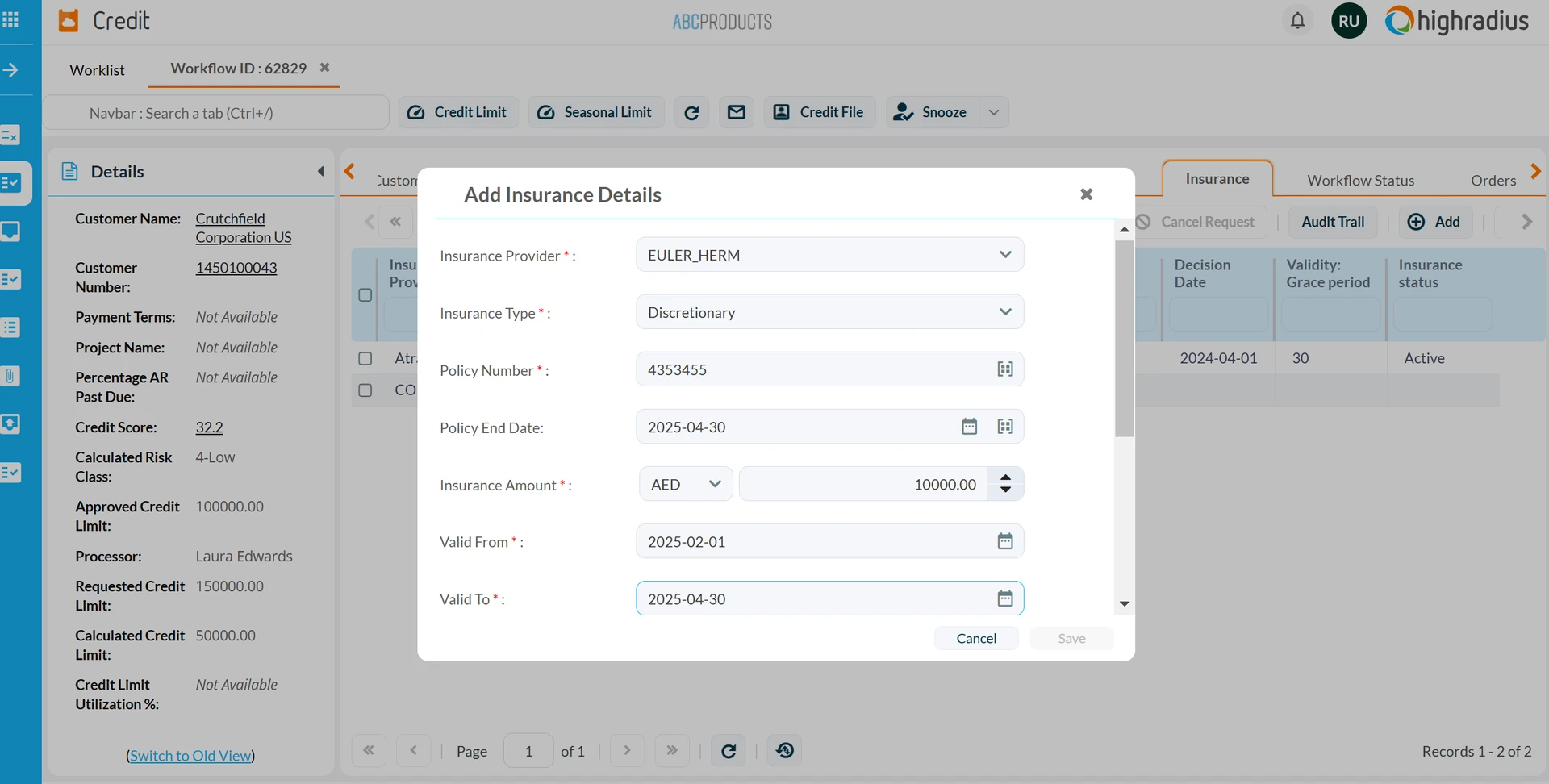Open the Credit File button

820,113
